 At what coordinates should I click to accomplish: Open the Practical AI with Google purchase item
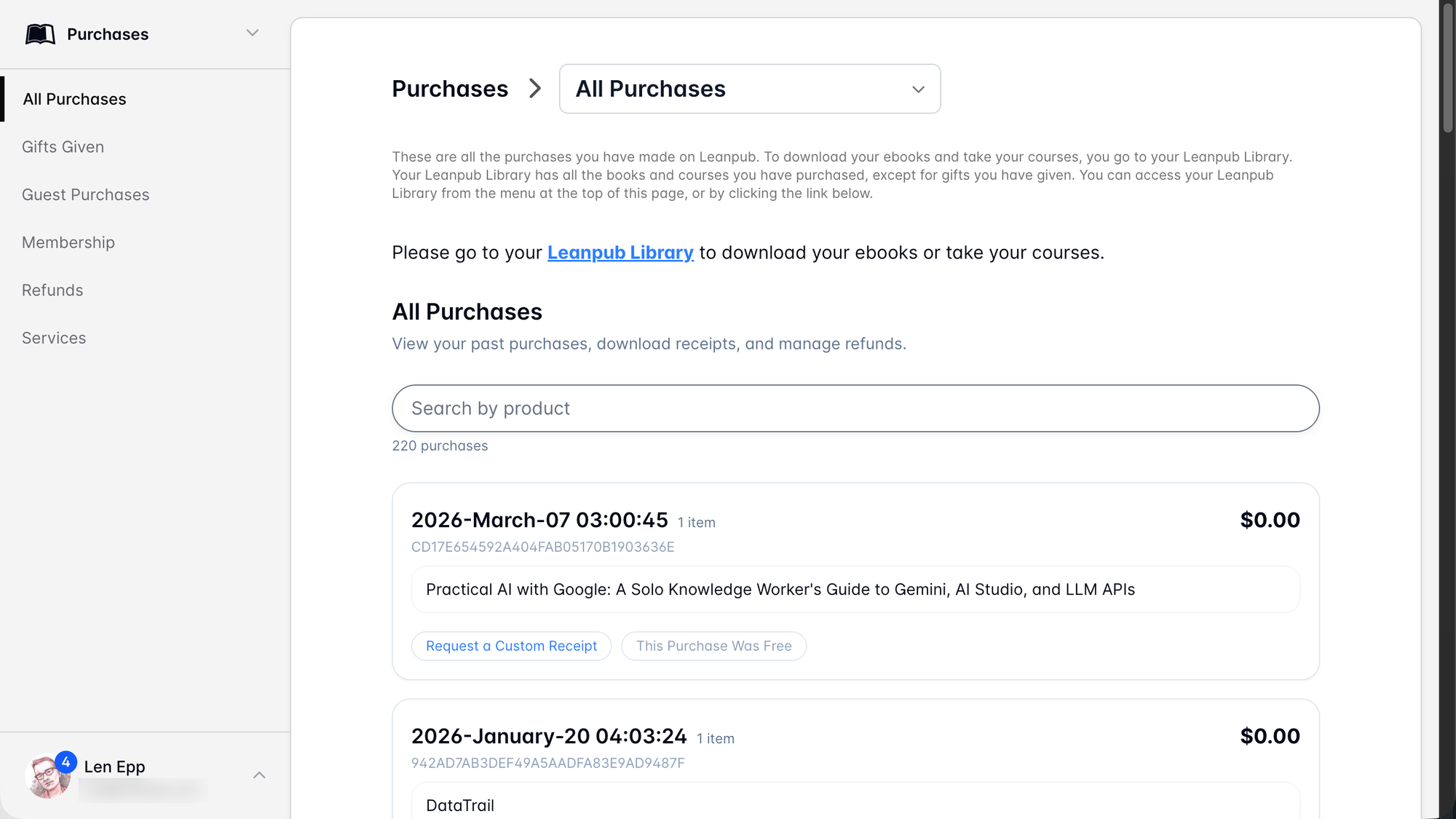coord(780,590)
